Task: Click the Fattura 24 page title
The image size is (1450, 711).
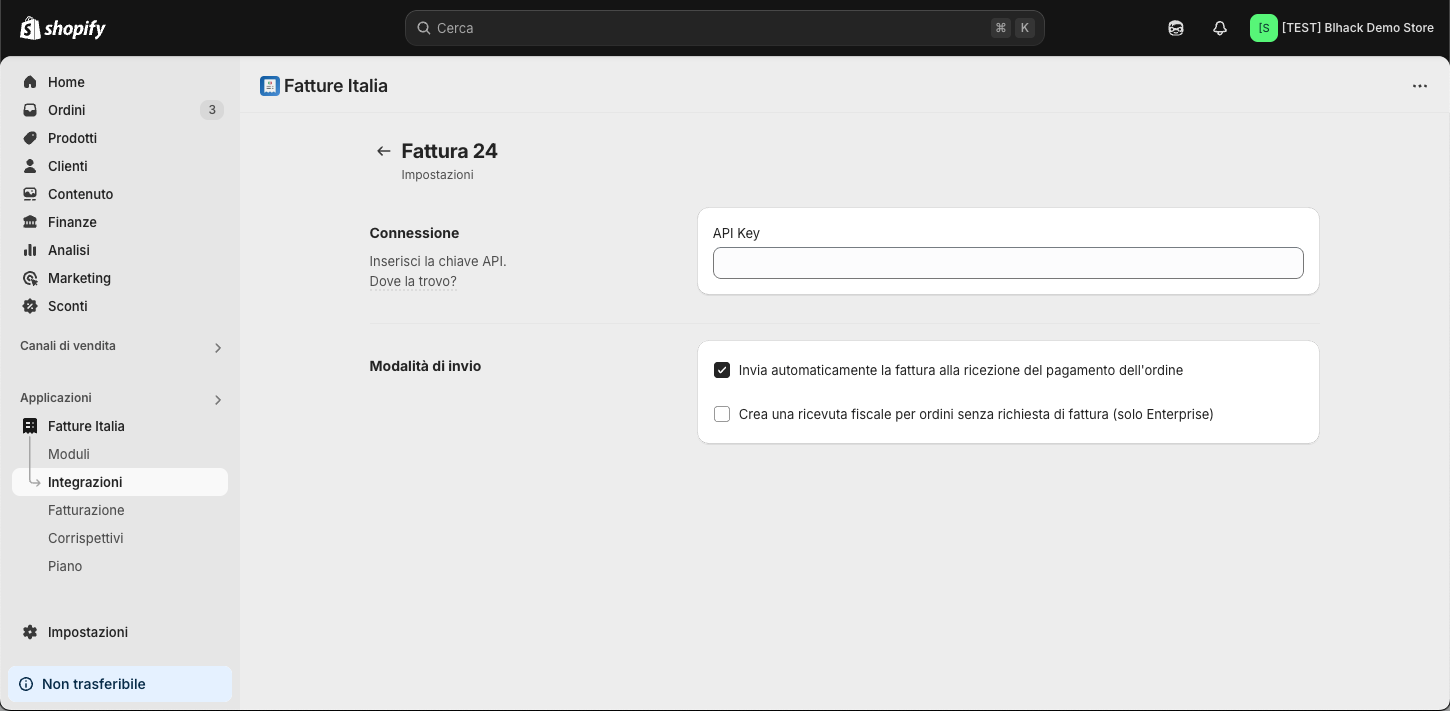Action: click(449, 151)
